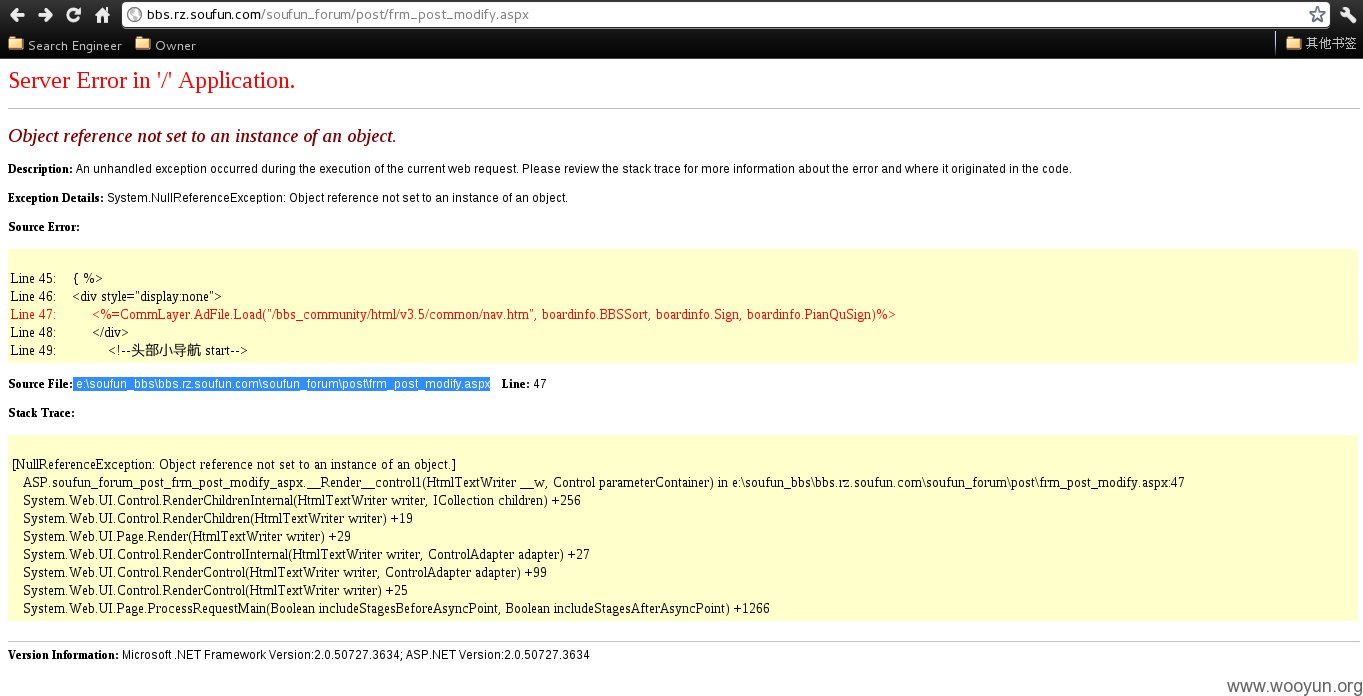This screenshot has height=696, width=1363.
Task: Click the browser Forward arrow
Action: click(45, 15)
